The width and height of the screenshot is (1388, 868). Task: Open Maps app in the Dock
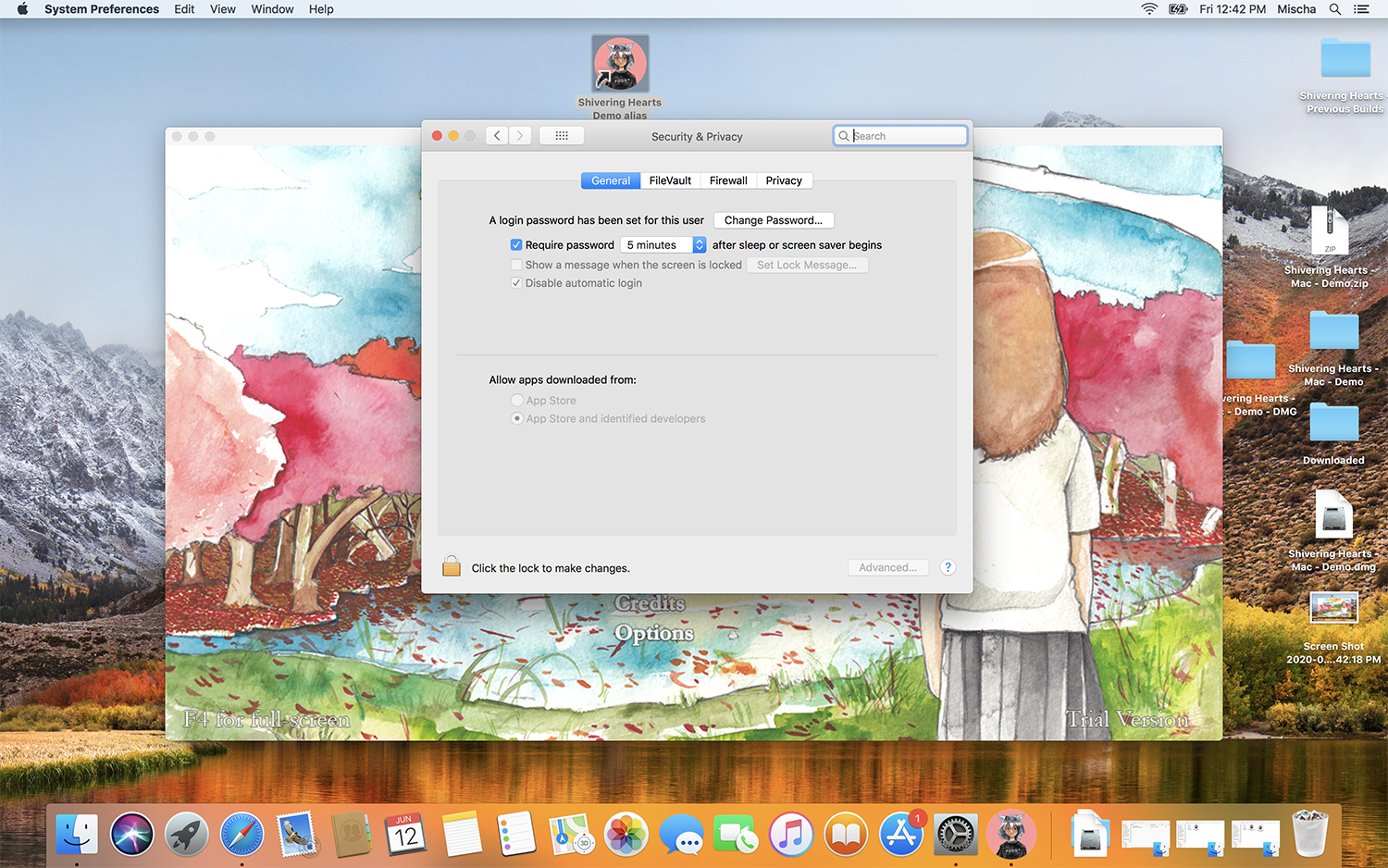571,835
